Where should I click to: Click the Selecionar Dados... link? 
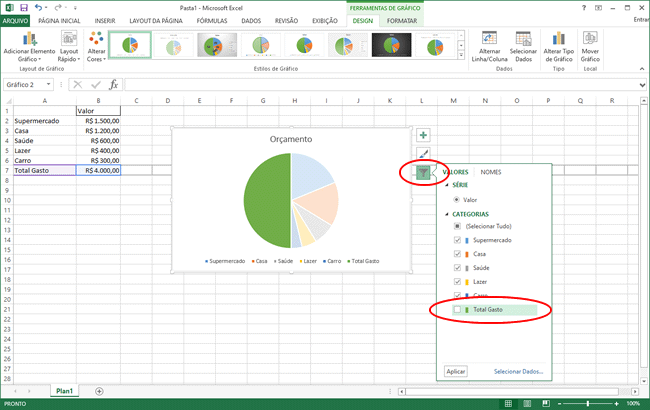tap(519, 371)
